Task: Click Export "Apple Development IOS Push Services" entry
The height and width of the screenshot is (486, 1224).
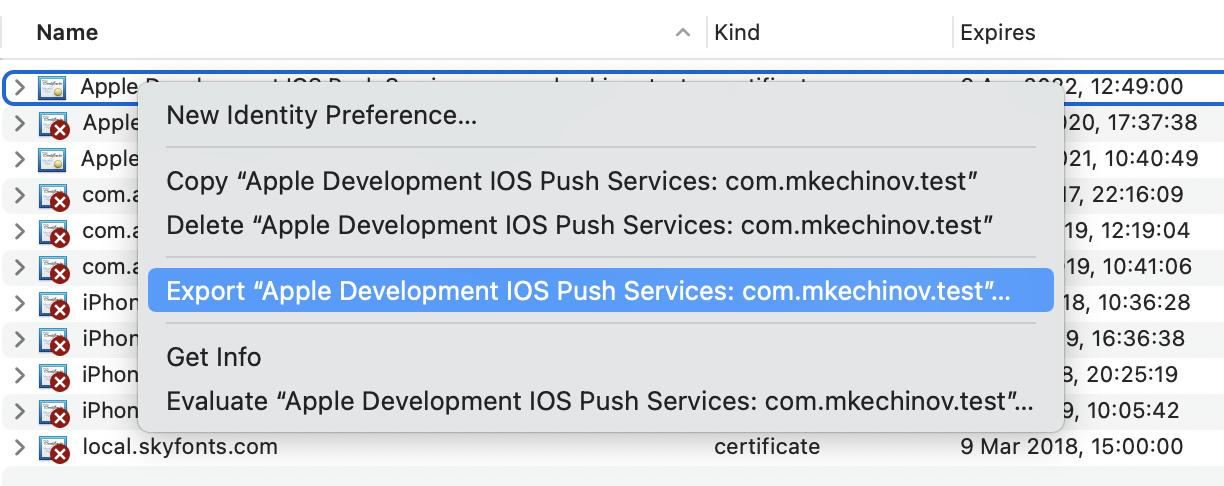Action: (588, 291)
